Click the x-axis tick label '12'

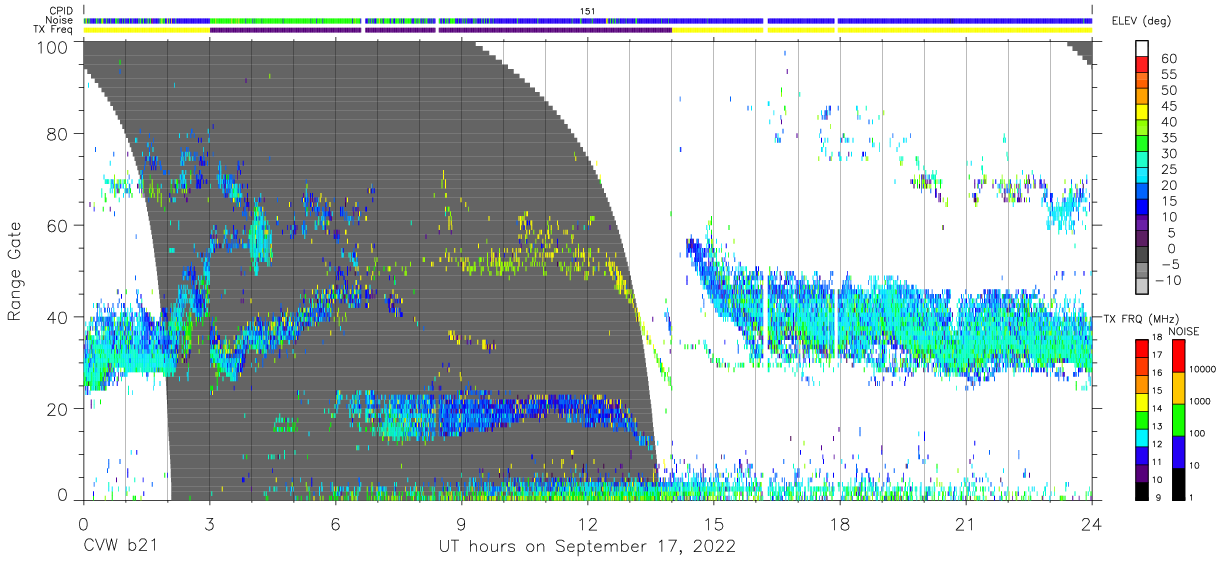[587, 524]
